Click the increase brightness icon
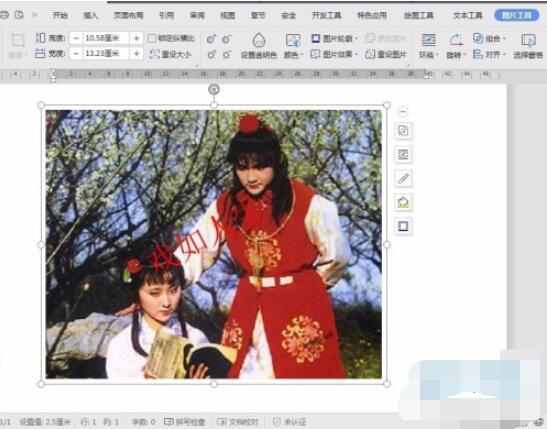547x429 pixels. (211, 55)
